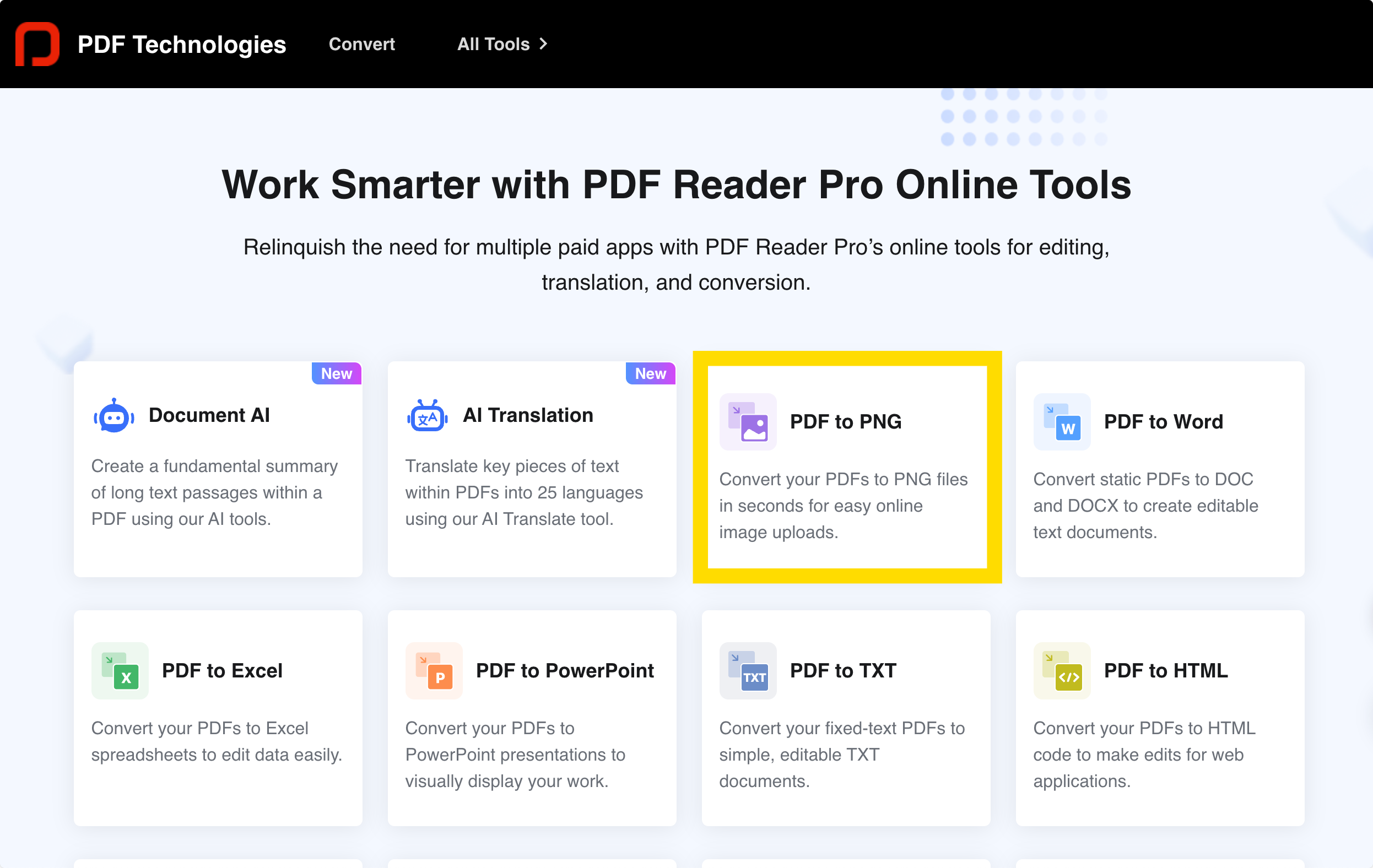Image resolution: width=1373 pixels, height=868 pixels.
Task: Click the PDF to HTML code icon
Action: (x=1062, y=671)
